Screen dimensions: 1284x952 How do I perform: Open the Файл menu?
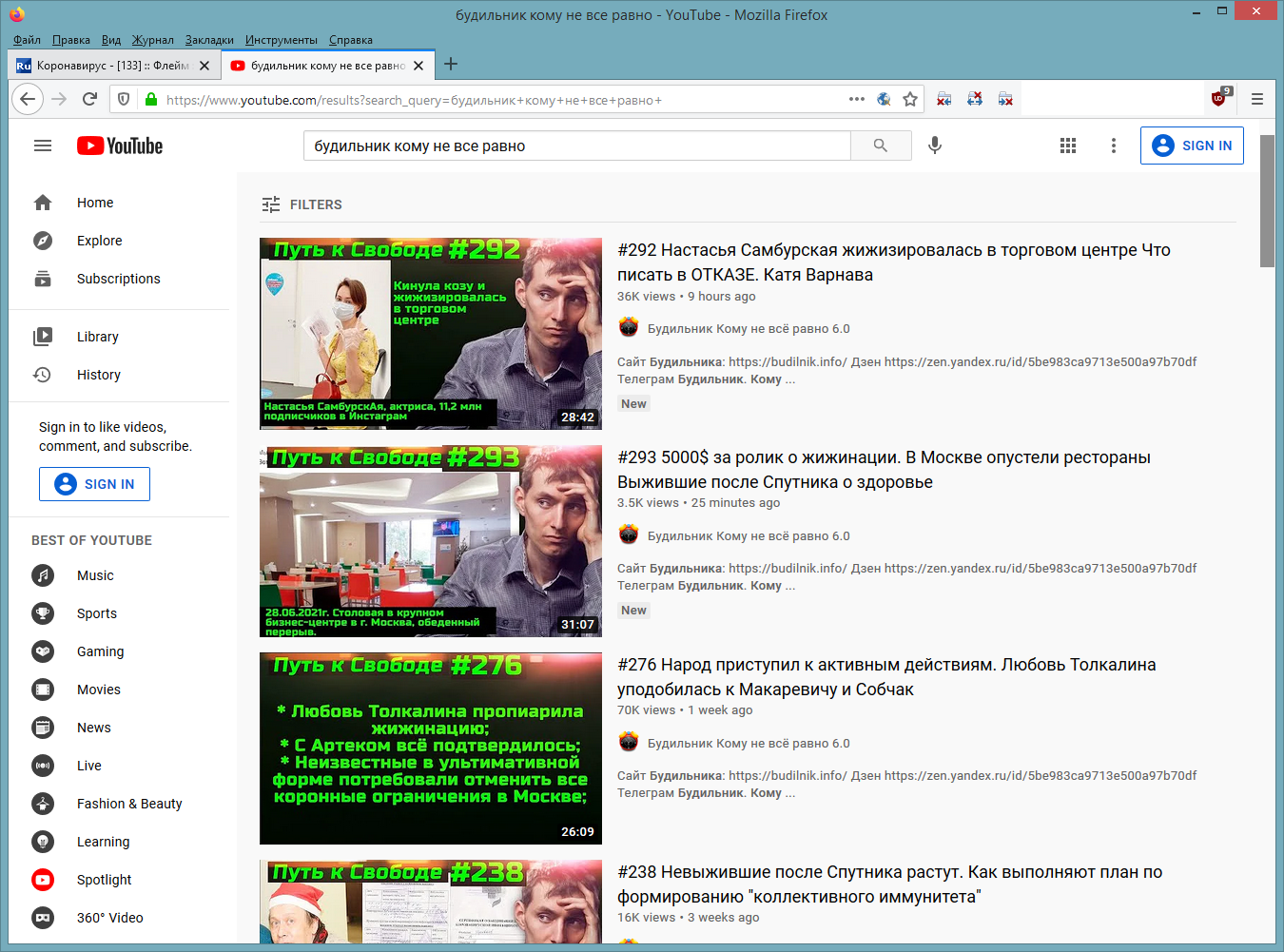(x=27, y=40)
